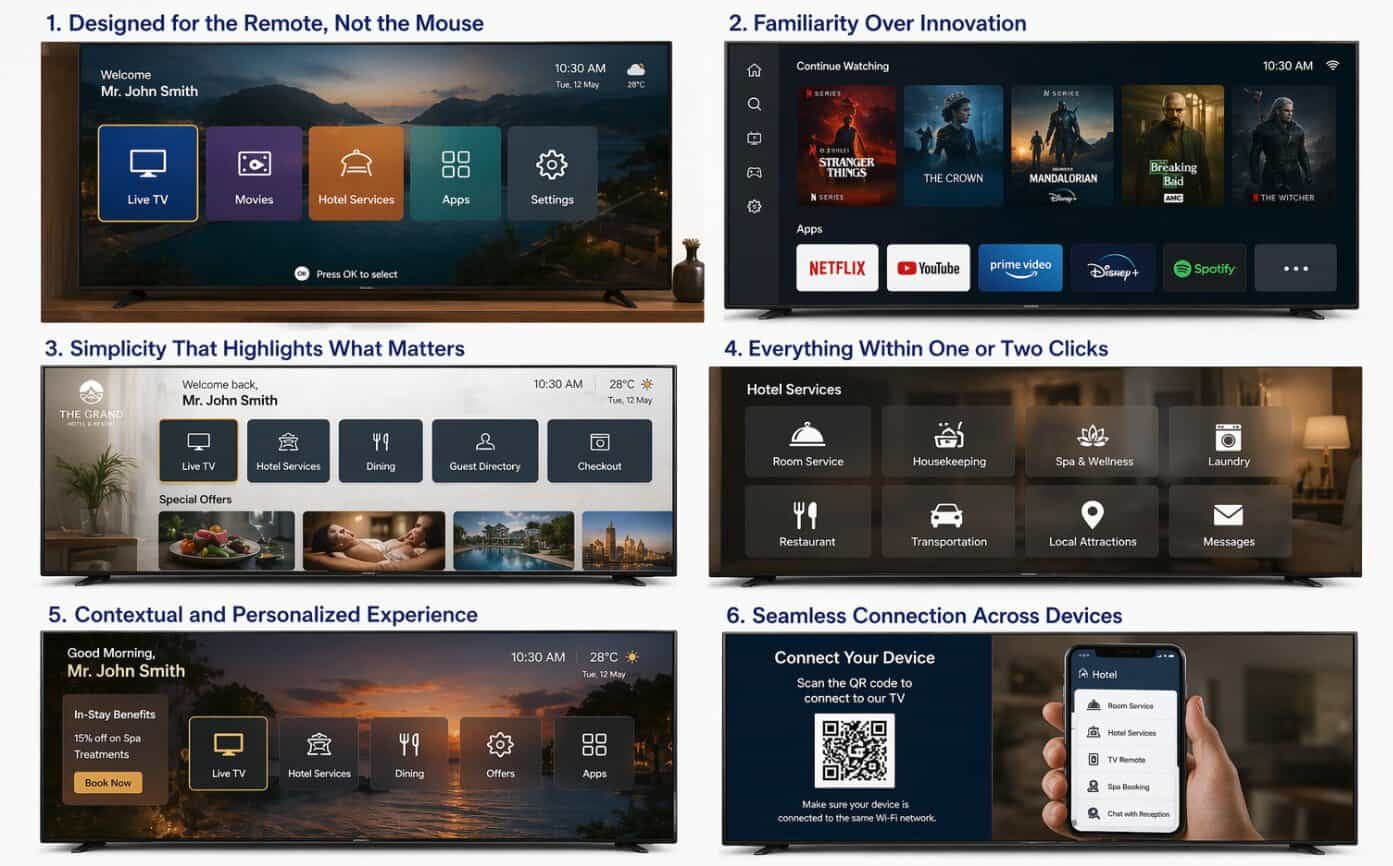Click the '15% off on Spa Treatments' text

pos(107,746)
